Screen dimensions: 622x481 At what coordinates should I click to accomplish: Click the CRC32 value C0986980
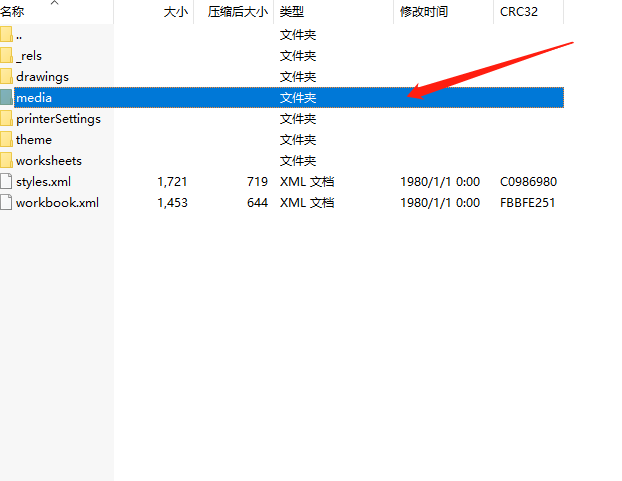pos(528,182)
